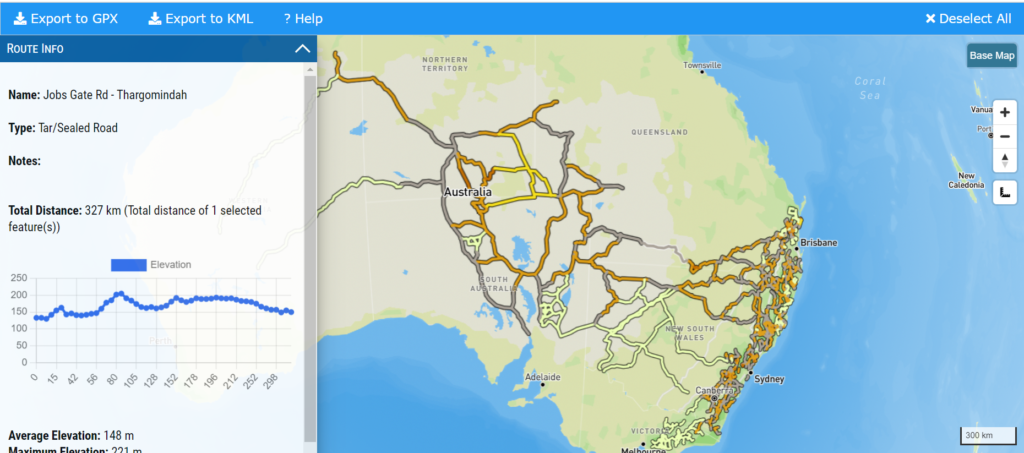This screenshot has width=1024, height=453.
Task: Click the New Caledonia label on map
Action: pyautogui.click(x=966, y=180)
